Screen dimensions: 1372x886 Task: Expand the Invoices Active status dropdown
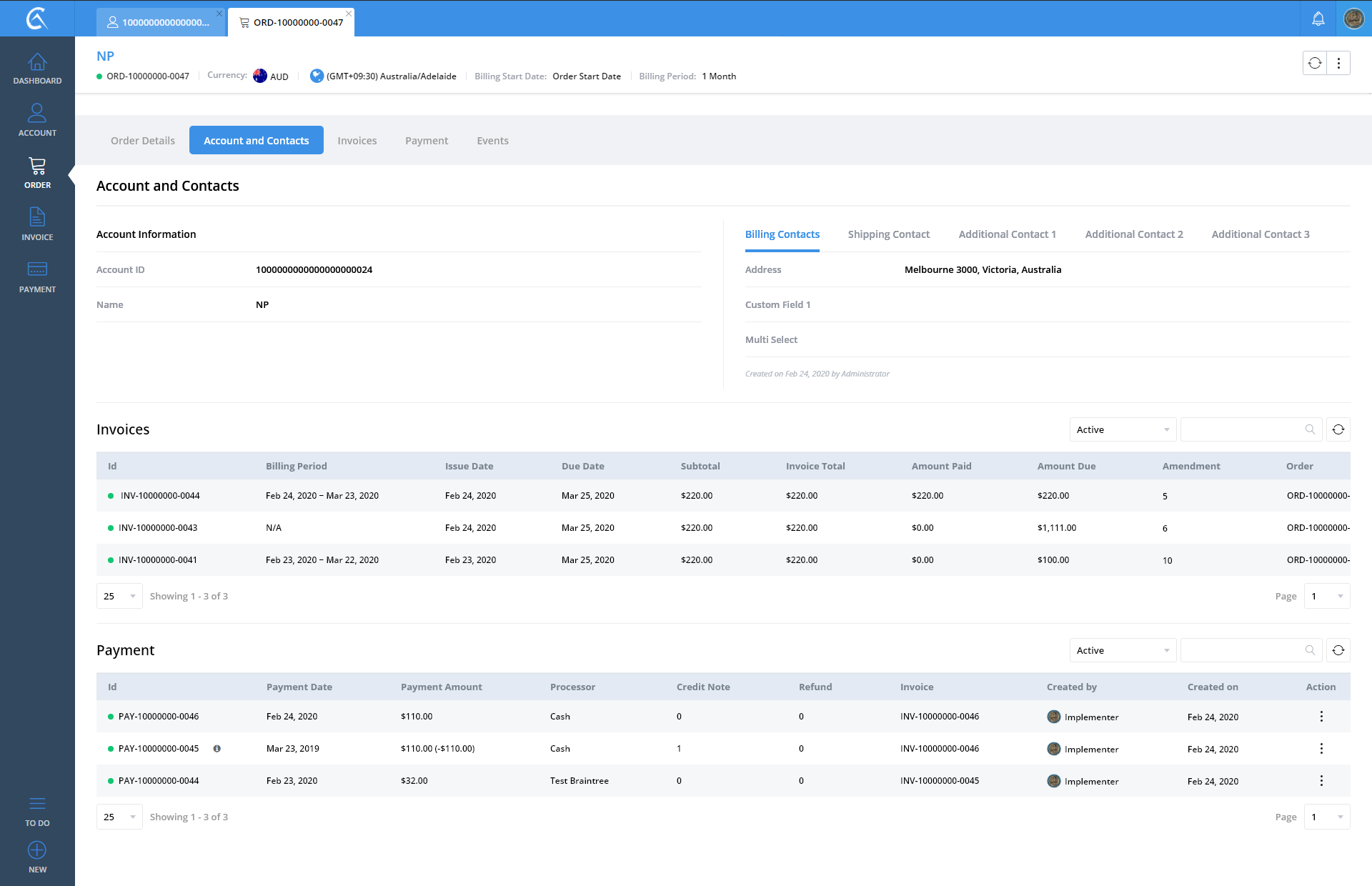tap(1122, 429)
